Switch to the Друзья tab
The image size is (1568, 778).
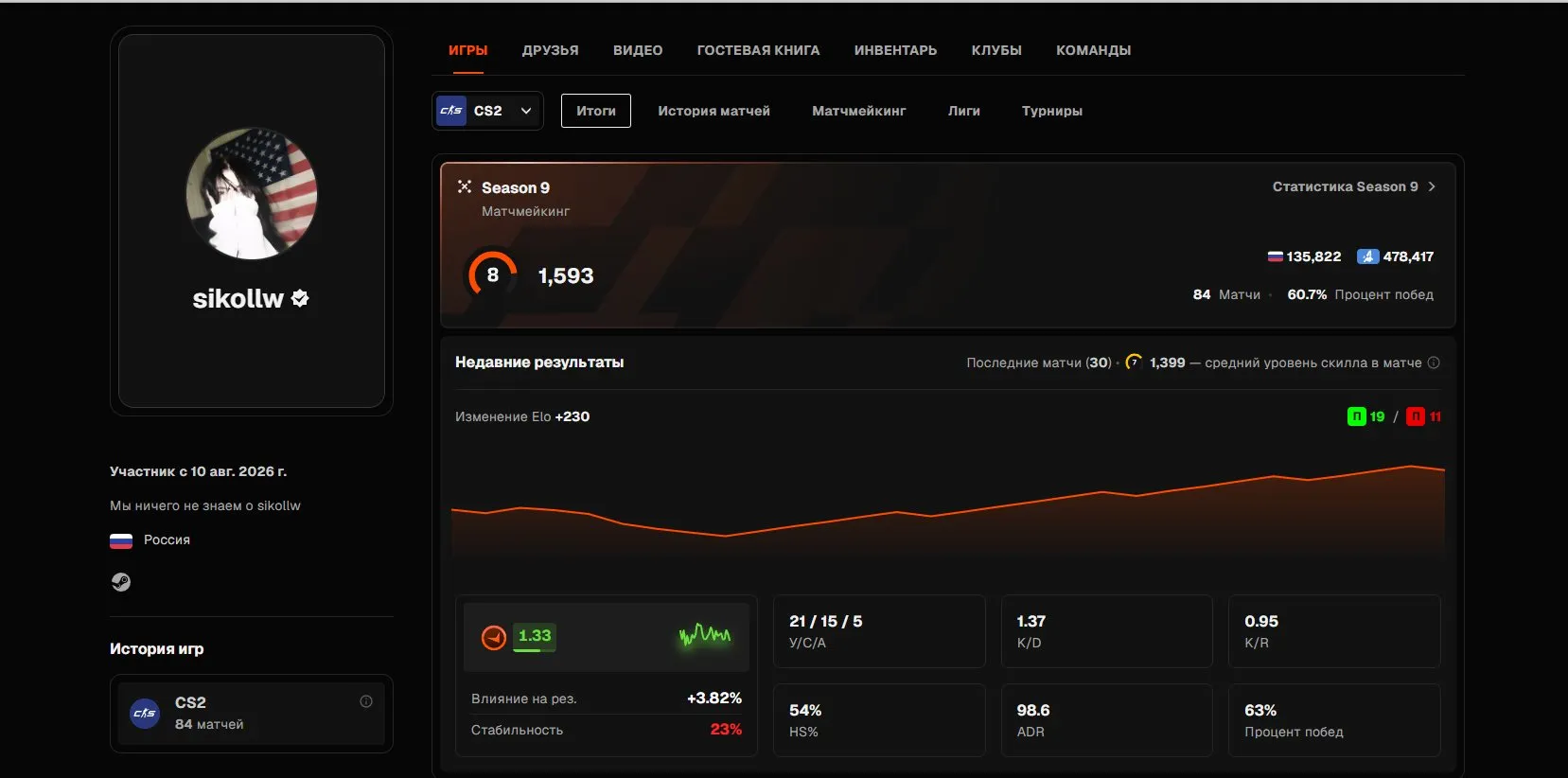point(551,50)
